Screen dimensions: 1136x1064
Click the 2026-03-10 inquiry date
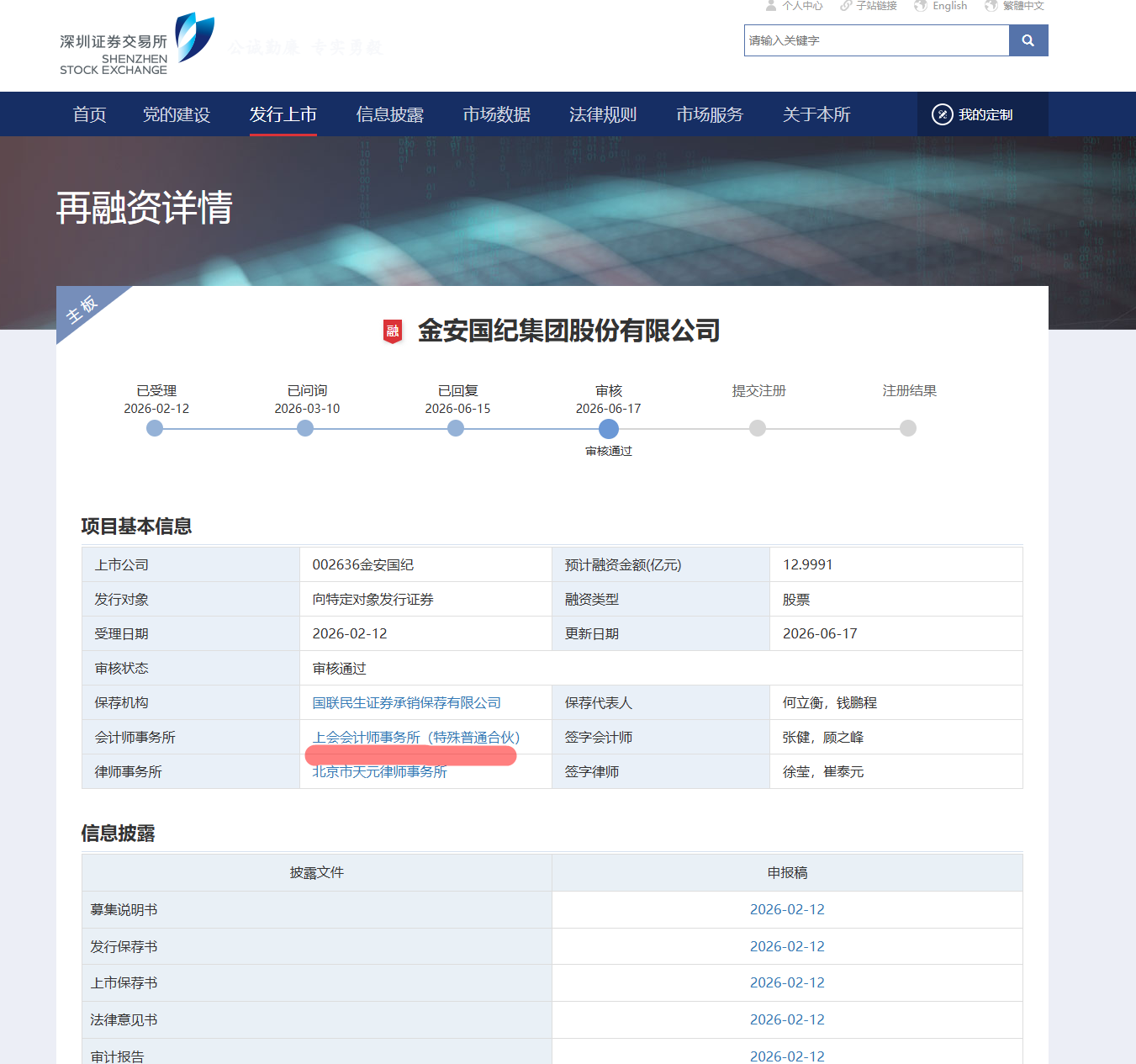point(308,409)
